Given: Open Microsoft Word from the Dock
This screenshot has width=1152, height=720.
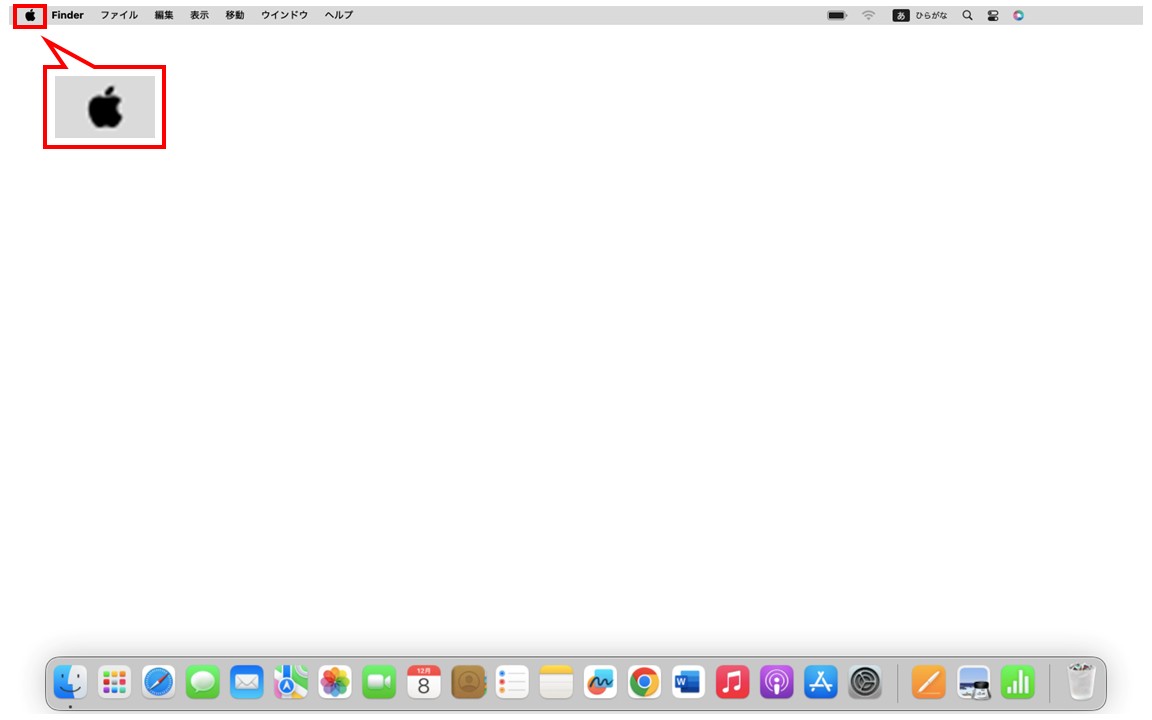Looking at the screenshot, I should [687, 683].
